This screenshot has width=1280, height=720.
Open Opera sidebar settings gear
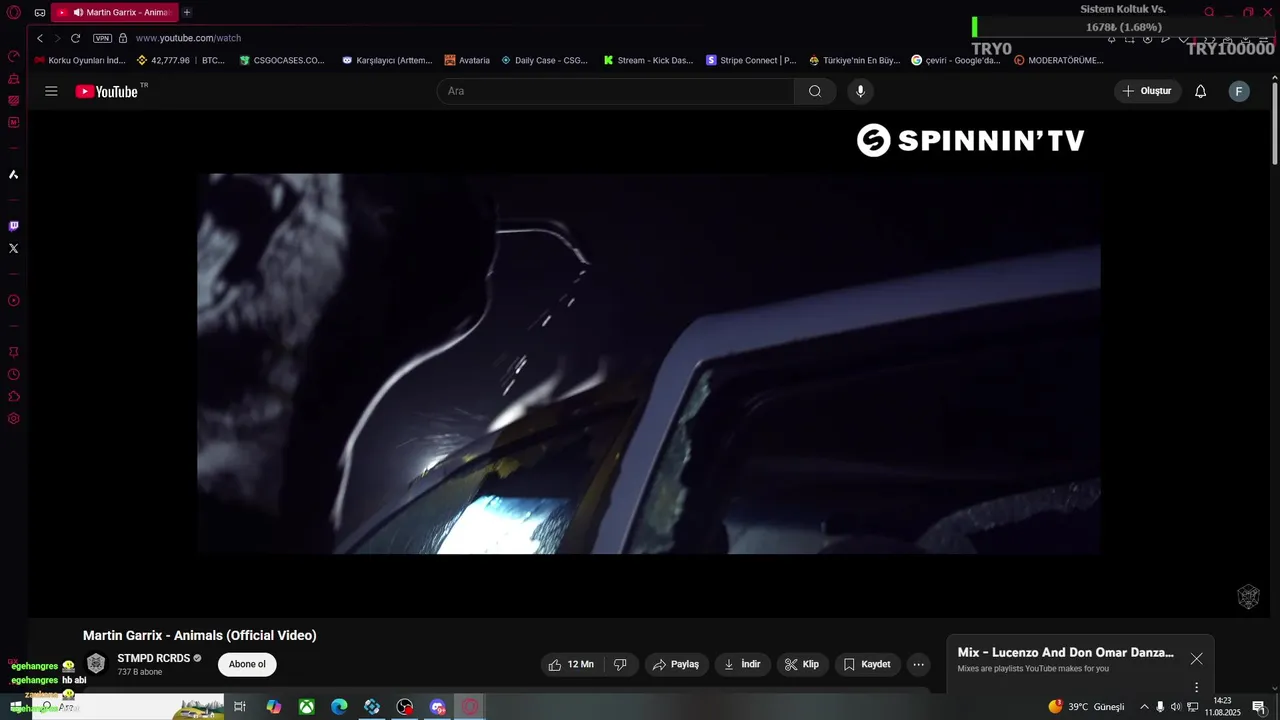point(14,418)
